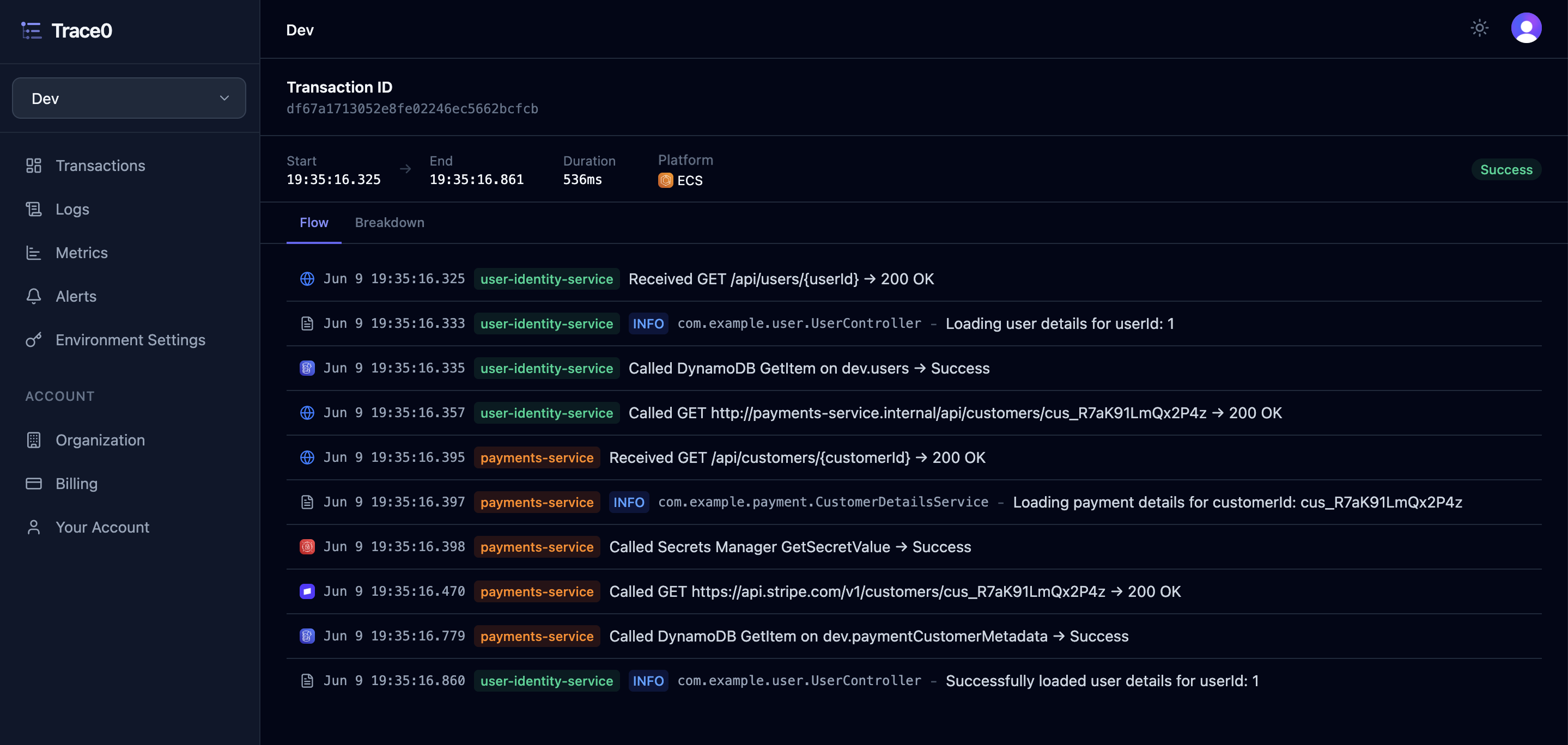Select the payments-service.internal GET call text
Viewport: 1568px width, 745px height.
pyautogui.click(x=955, y=413)
